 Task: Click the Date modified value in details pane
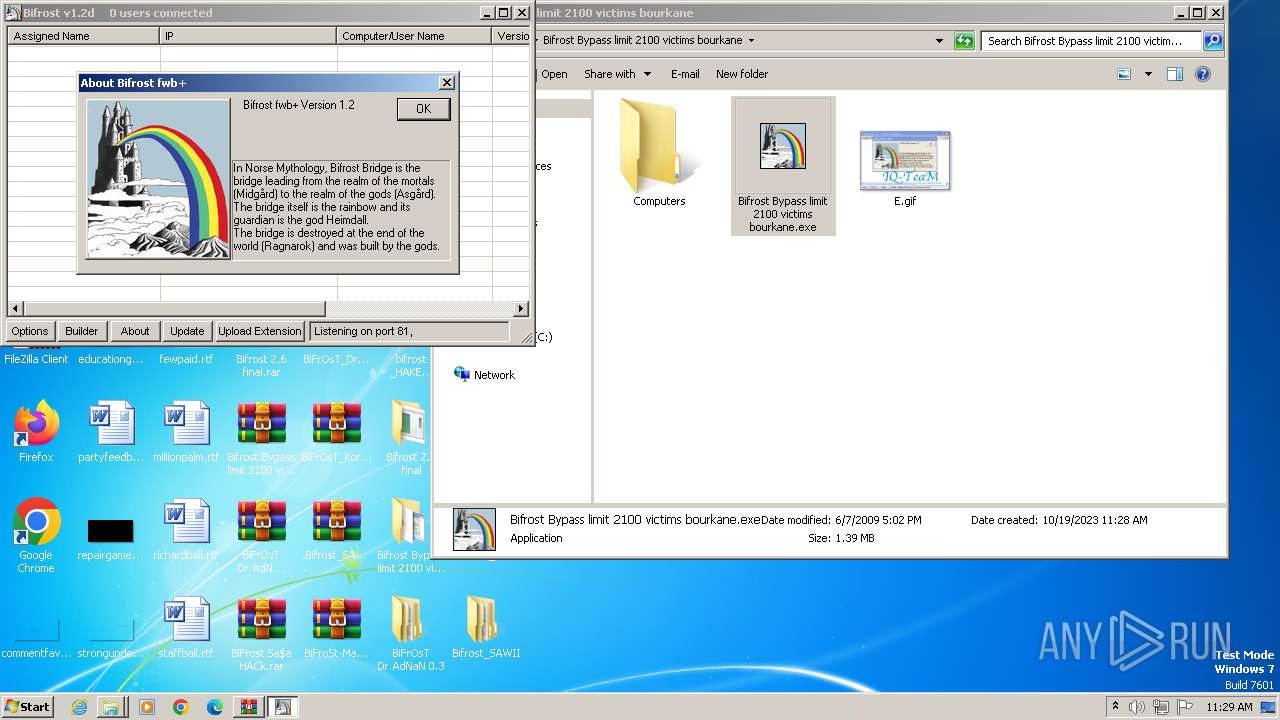point(878,520)
